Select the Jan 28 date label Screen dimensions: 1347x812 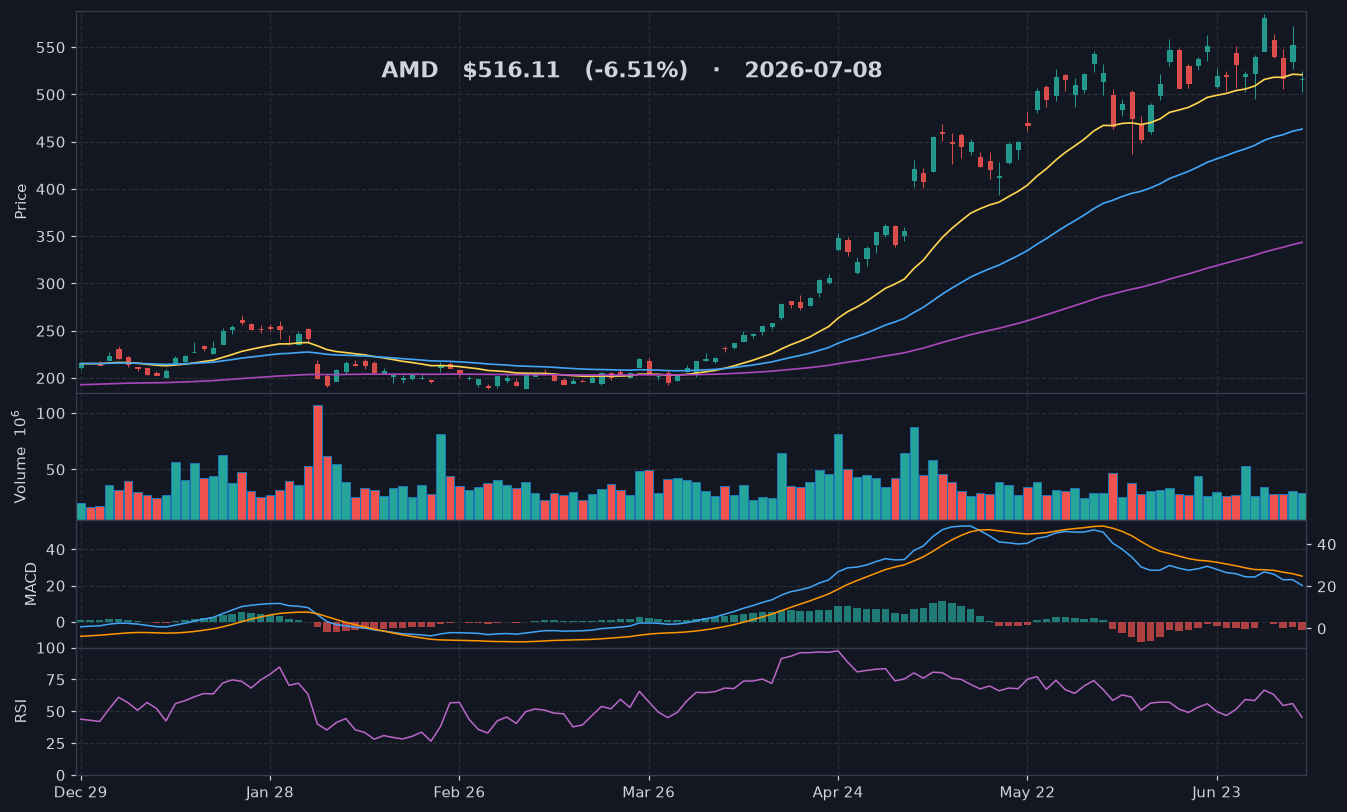[x=270, y=792]
